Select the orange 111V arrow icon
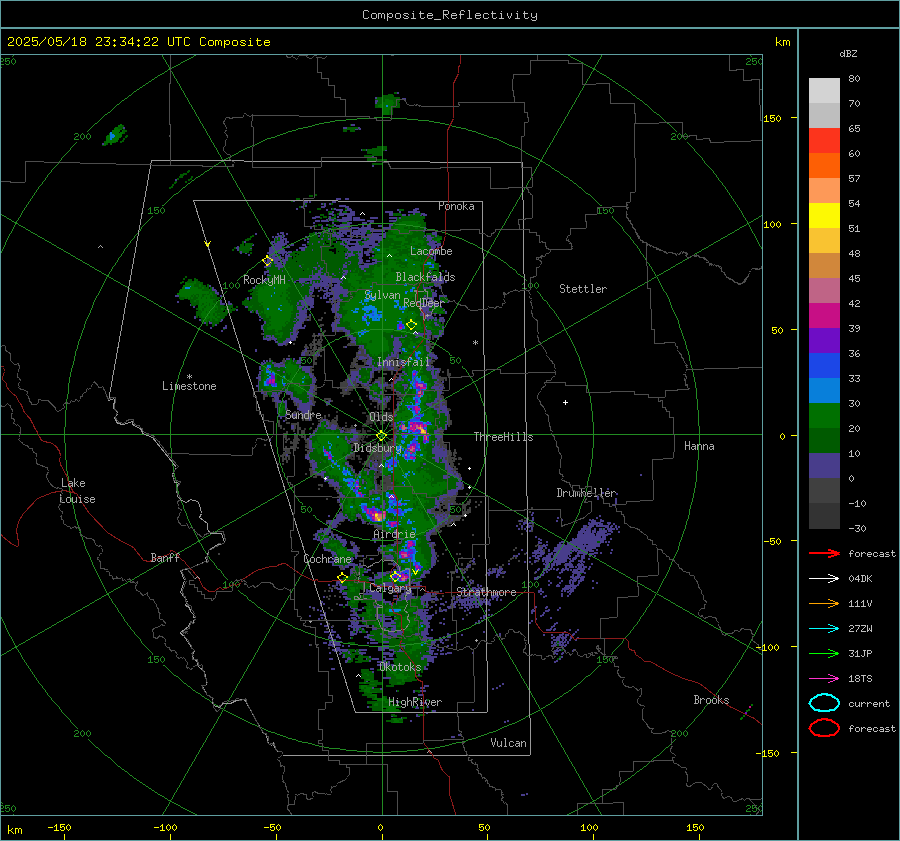 (x=824, y=603)
